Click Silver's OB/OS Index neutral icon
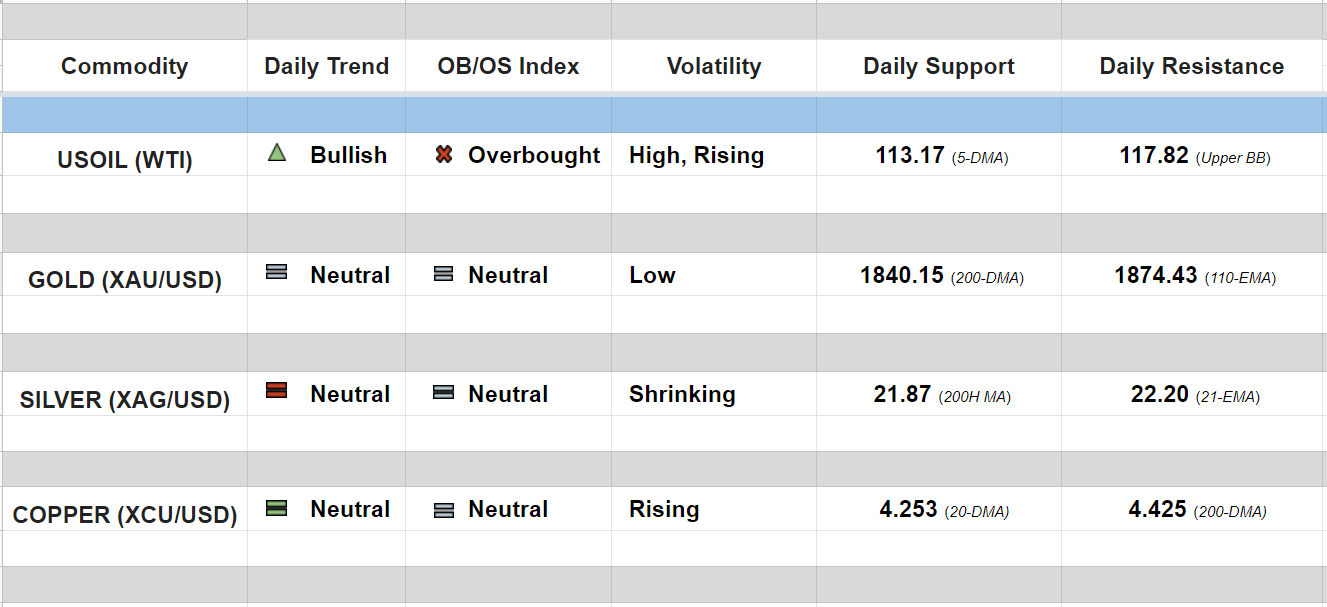This screenshot has height=607, width=1327. [x=444, y=393]
